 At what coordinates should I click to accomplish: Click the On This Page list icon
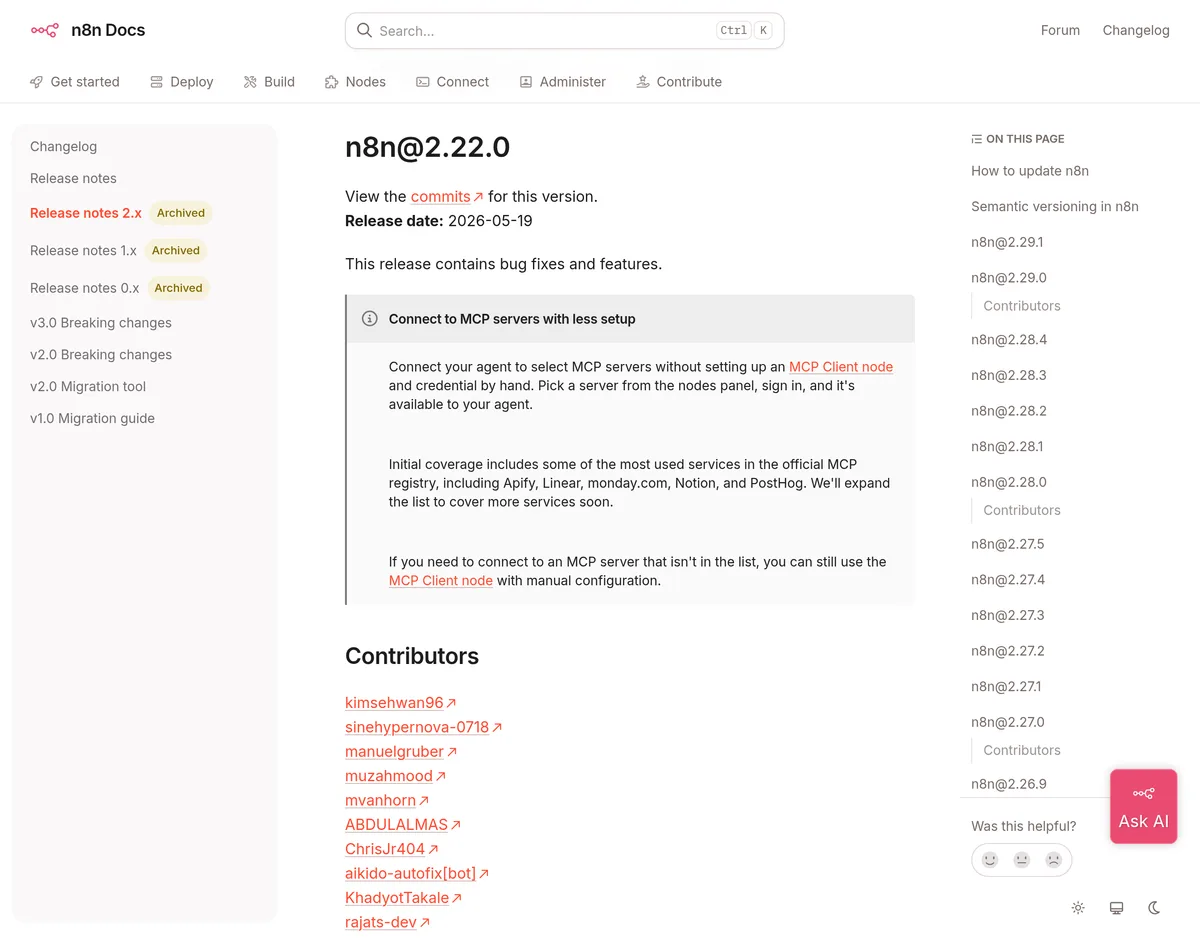[977, 139]
